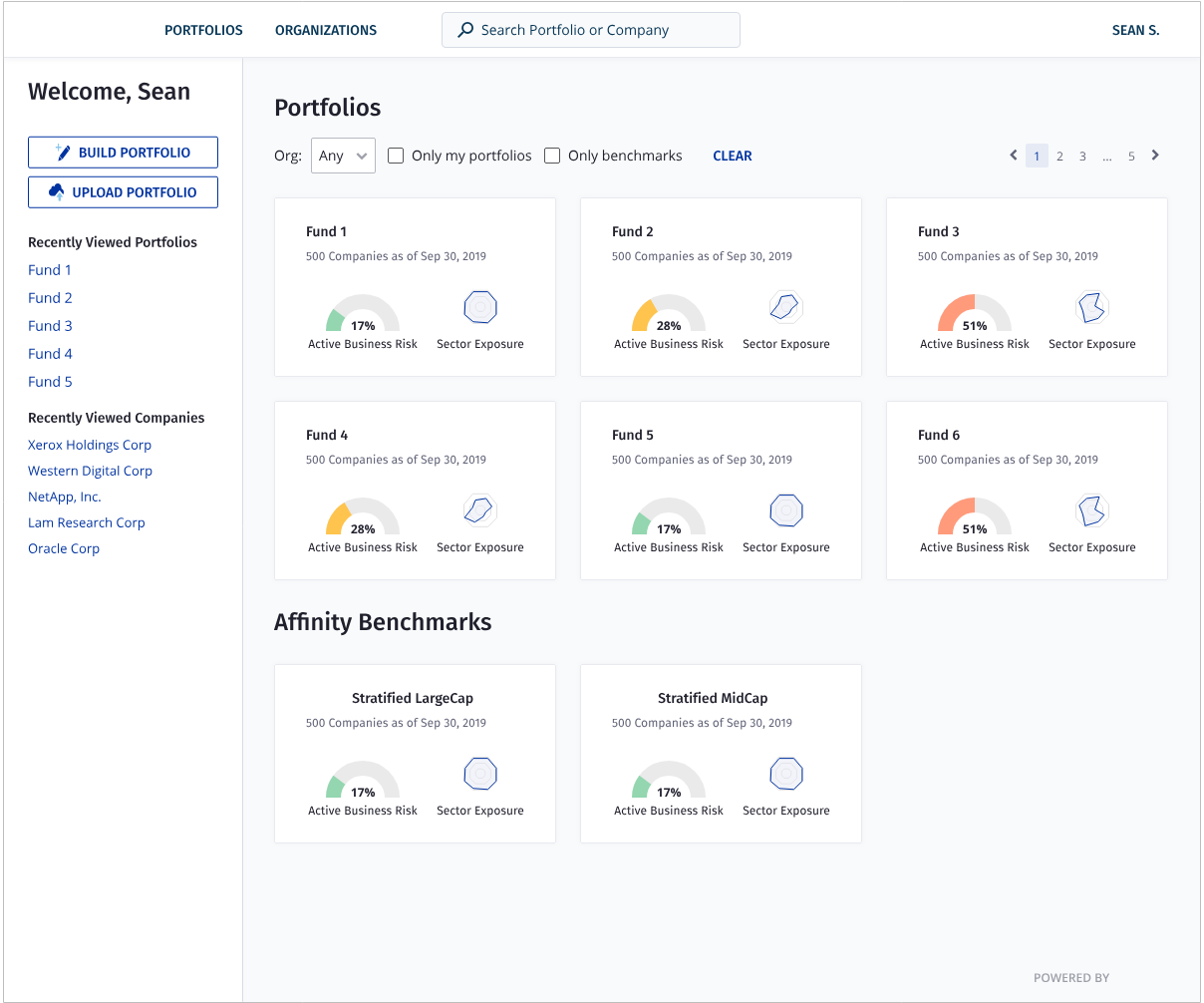This screenshot has height=1003, width=1204.
Task: Open Xerox Holdings Corp company link
Action: (90, 446)
